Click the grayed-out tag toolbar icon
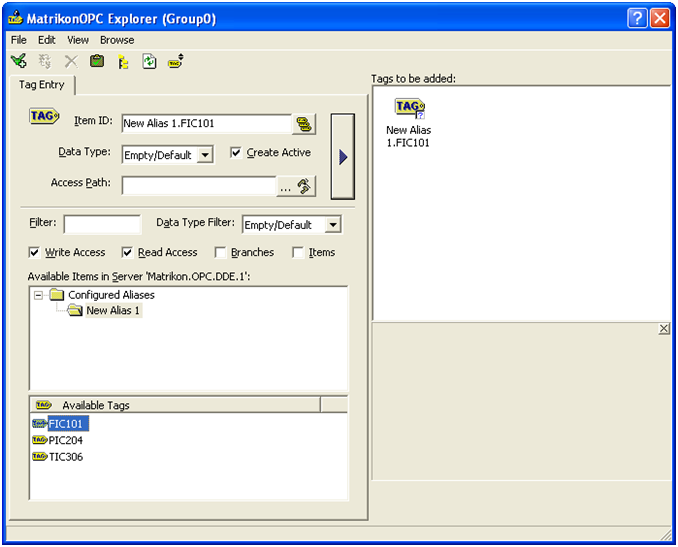Viewport: 678px width, 547px height. [x=45, y=61]
